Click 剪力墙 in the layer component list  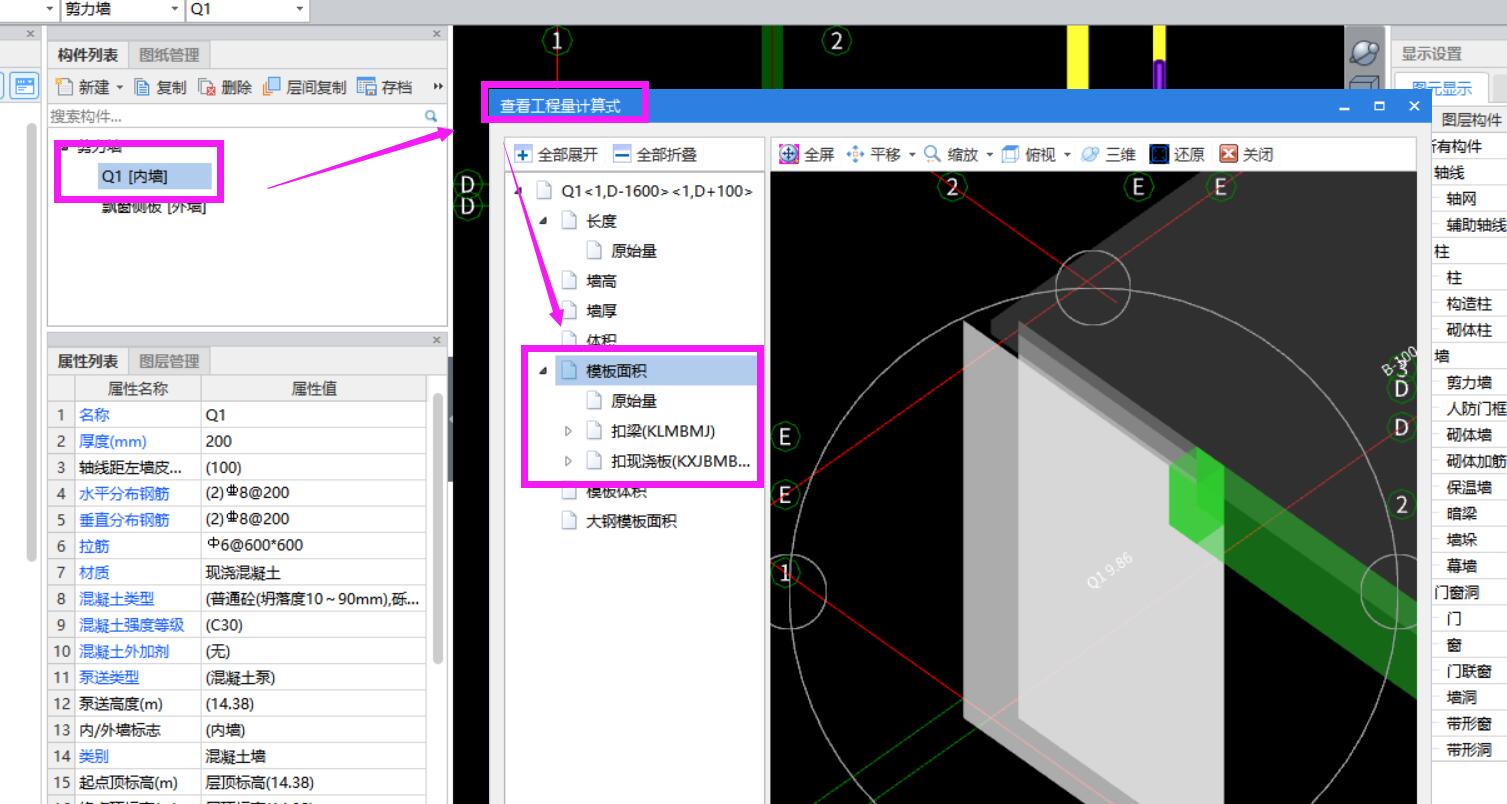pyautogui.click(x=1468, y=382)
